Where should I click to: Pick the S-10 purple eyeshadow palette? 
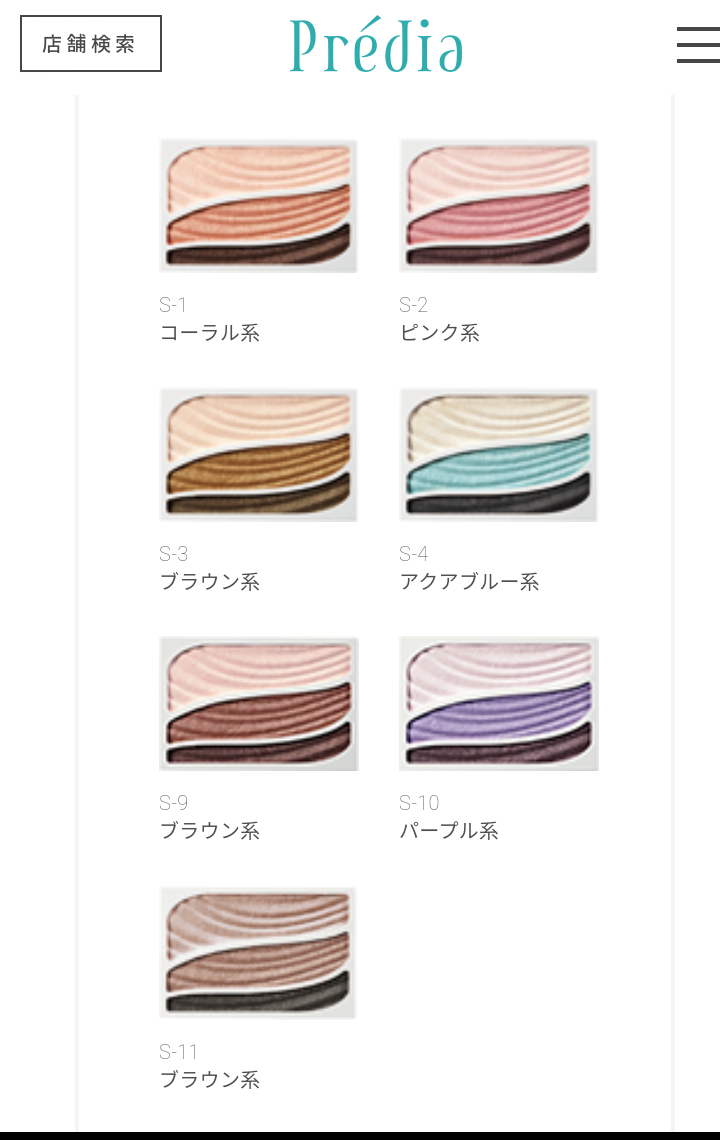pos(499,704)
